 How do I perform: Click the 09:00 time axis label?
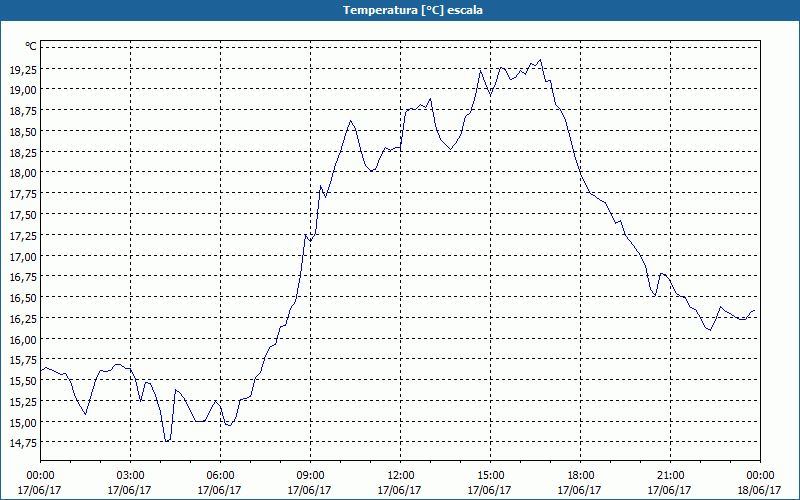click(310, 476)
